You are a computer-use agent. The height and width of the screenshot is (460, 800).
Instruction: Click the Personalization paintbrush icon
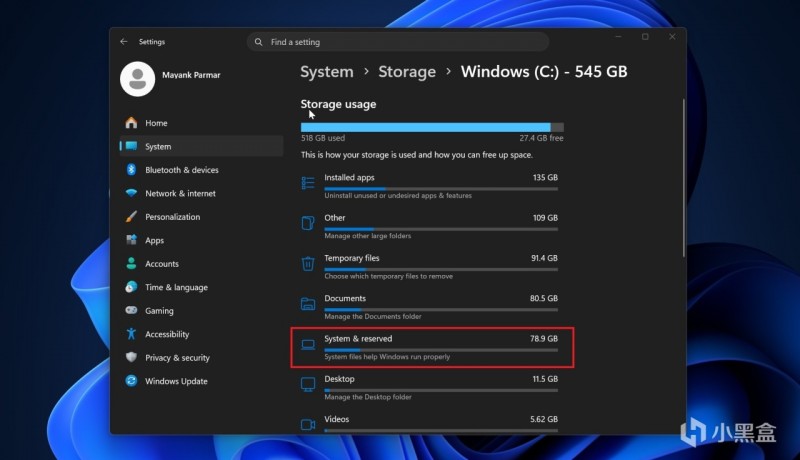click(131, 217)
